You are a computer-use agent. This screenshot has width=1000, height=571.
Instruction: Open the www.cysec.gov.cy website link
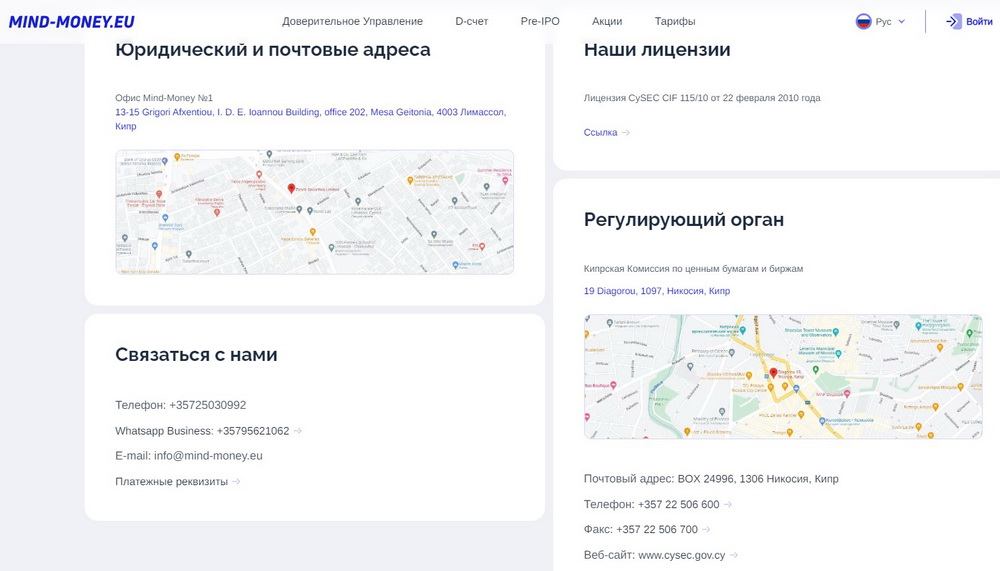682,555
